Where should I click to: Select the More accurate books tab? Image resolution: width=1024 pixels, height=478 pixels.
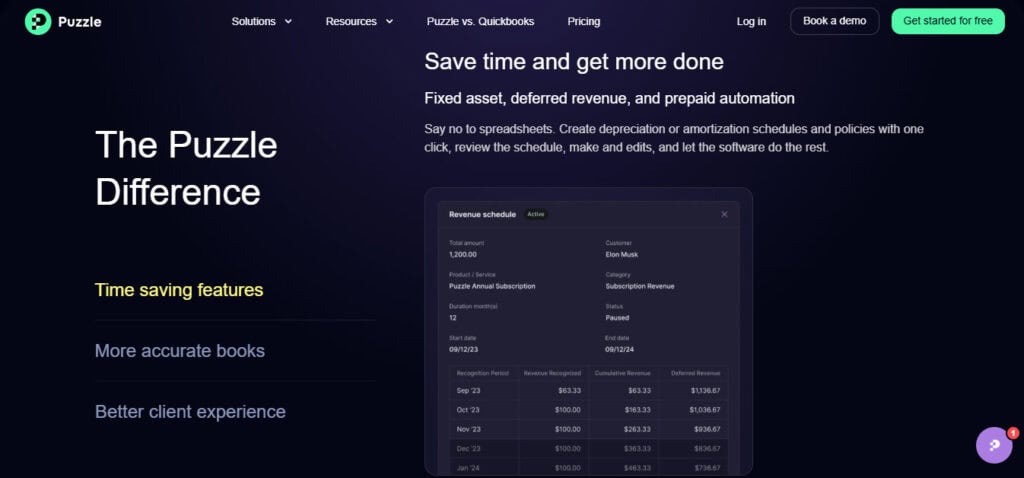pyautogui.click(x=180, y=351)
